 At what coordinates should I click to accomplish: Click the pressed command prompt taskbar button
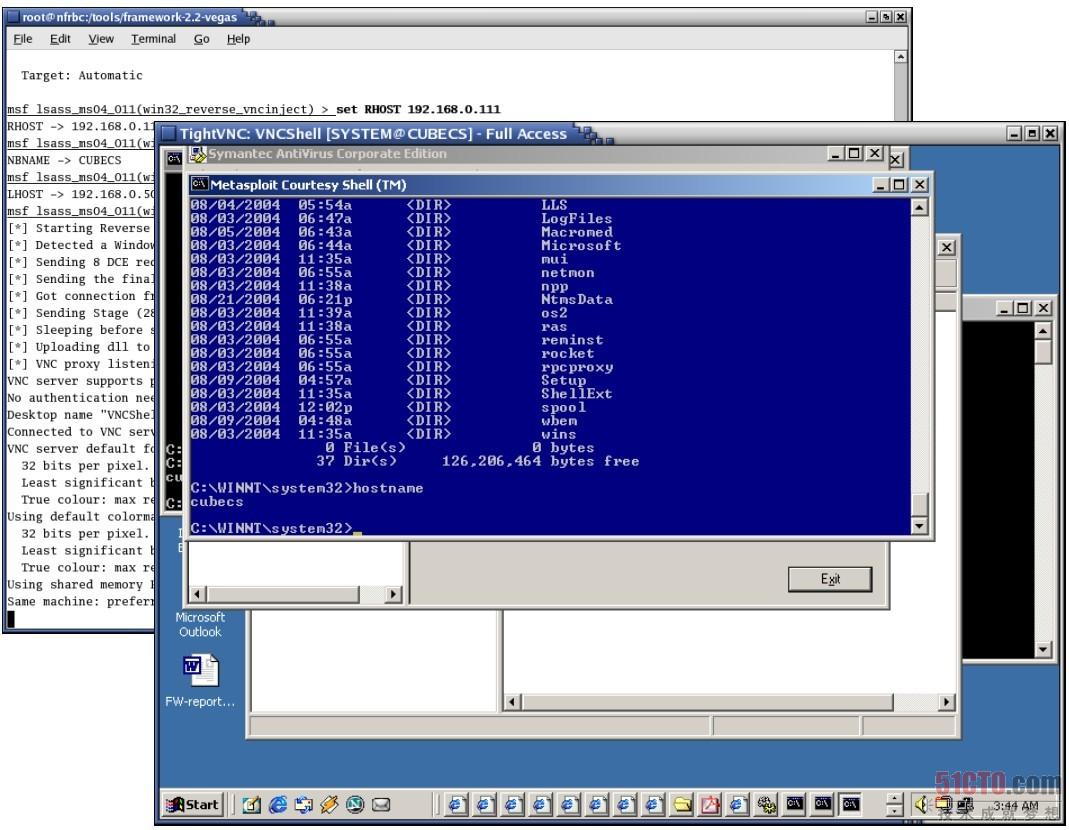850,805
